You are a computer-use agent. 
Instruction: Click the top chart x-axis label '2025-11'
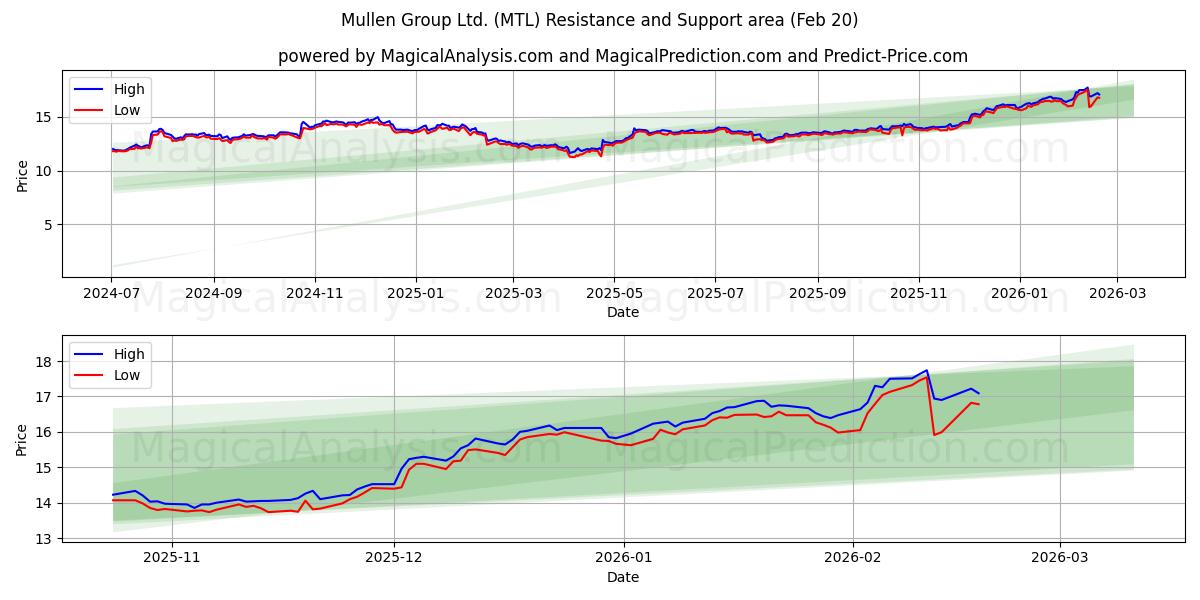pos(919,295)
